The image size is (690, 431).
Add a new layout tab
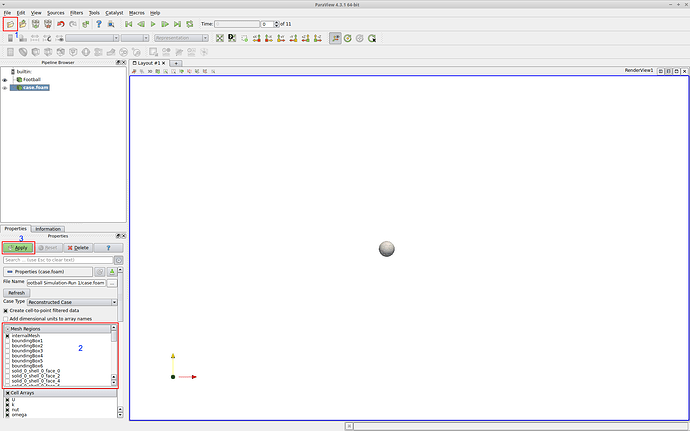(176, 63)
